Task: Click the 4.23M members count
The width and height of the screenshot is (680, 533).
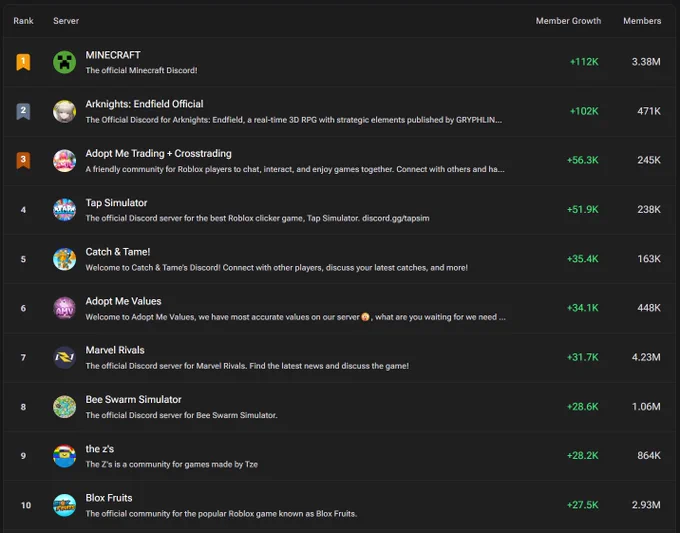Action: click(646, 357)
